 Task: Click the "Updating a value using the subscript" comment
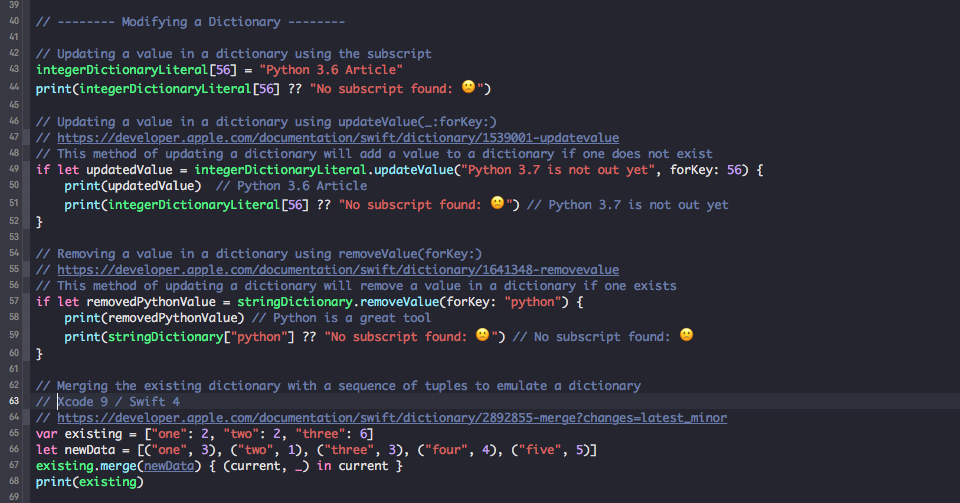point(234,54)
